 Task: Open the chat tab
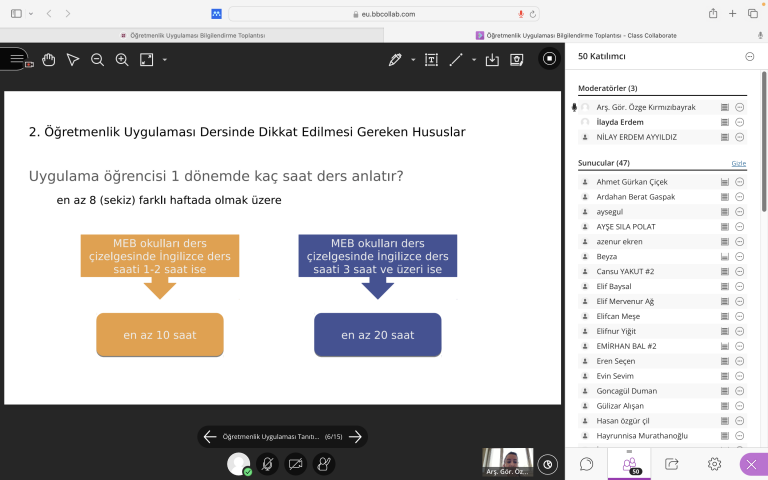pyautogui.click(x=587, y=464)
